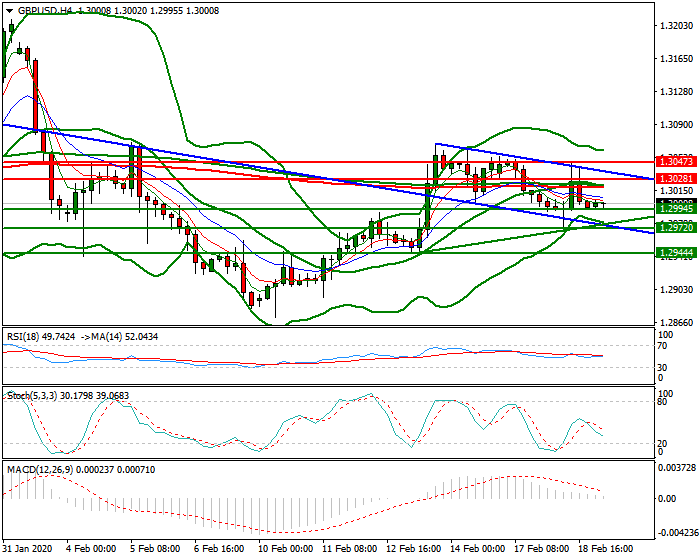Click the 1.31650 price scale value
700x560 pixels.
tap(676, 59)
